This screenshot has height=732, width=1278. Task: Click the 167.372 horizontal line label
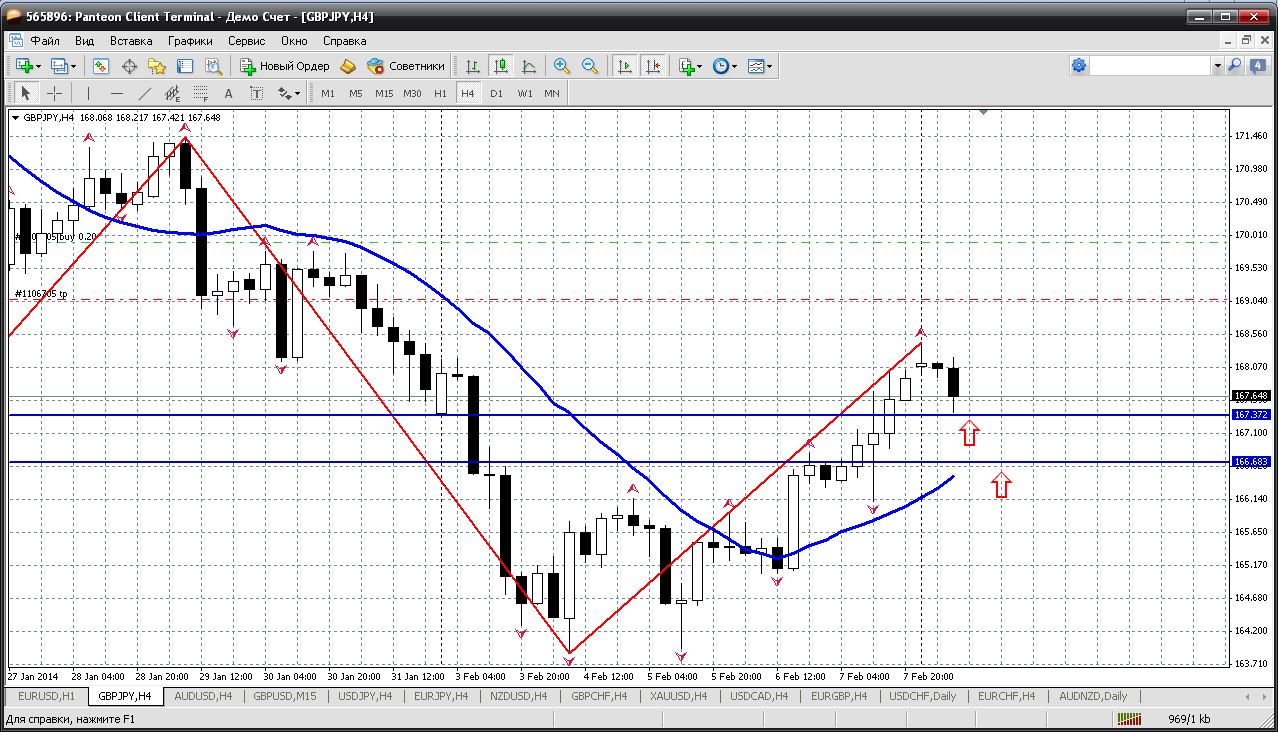[x=1251, y=414]
